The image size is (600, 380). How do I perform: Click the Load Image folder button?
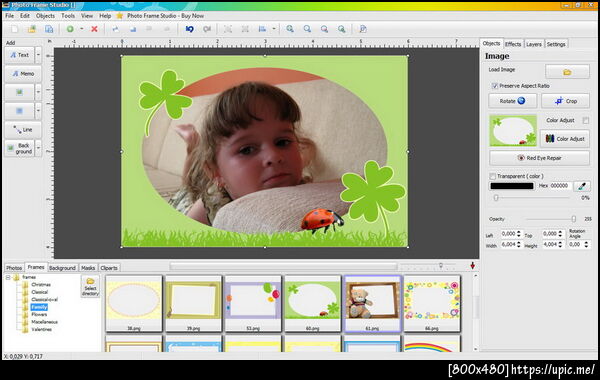pyautogui.click(x=567, y=72)
